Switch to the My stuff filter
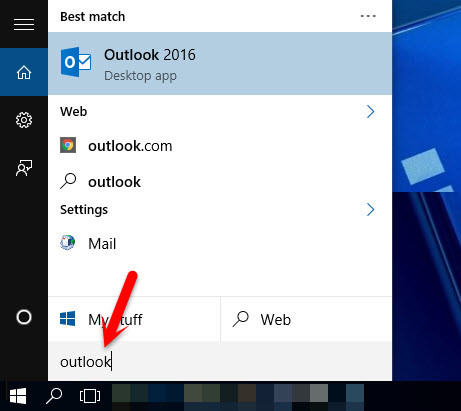The width and height of the screenshot is (461, 411). [134, 319]
